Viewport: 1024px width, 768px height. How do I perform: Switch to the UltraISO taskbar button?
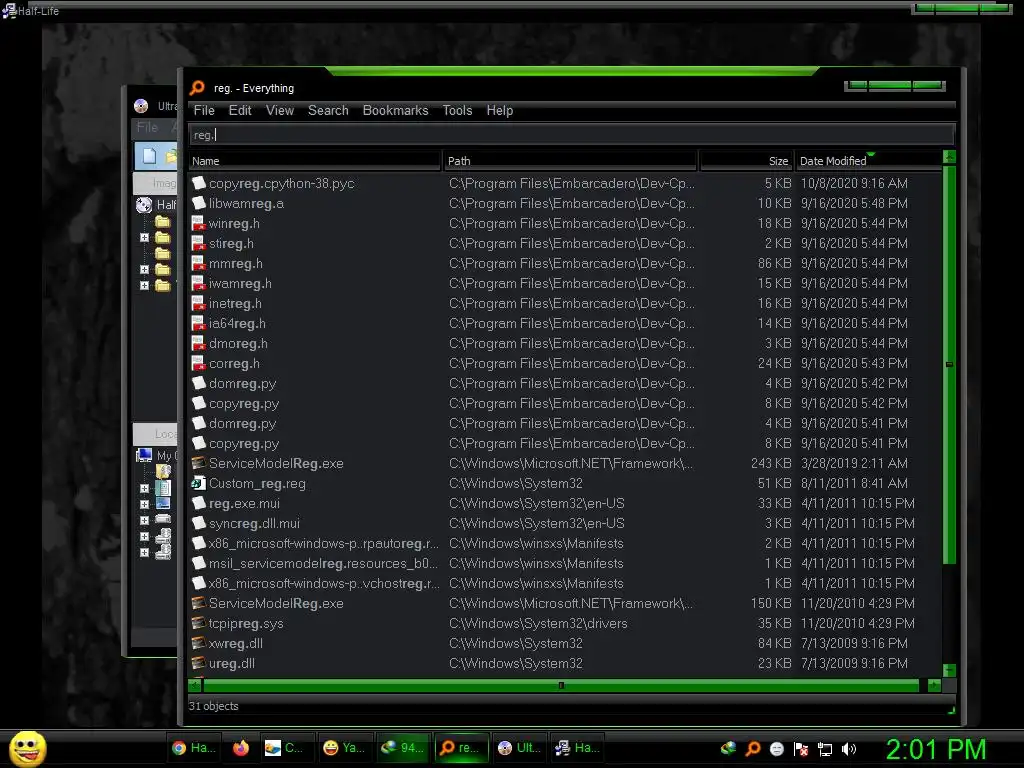point(519,748)
